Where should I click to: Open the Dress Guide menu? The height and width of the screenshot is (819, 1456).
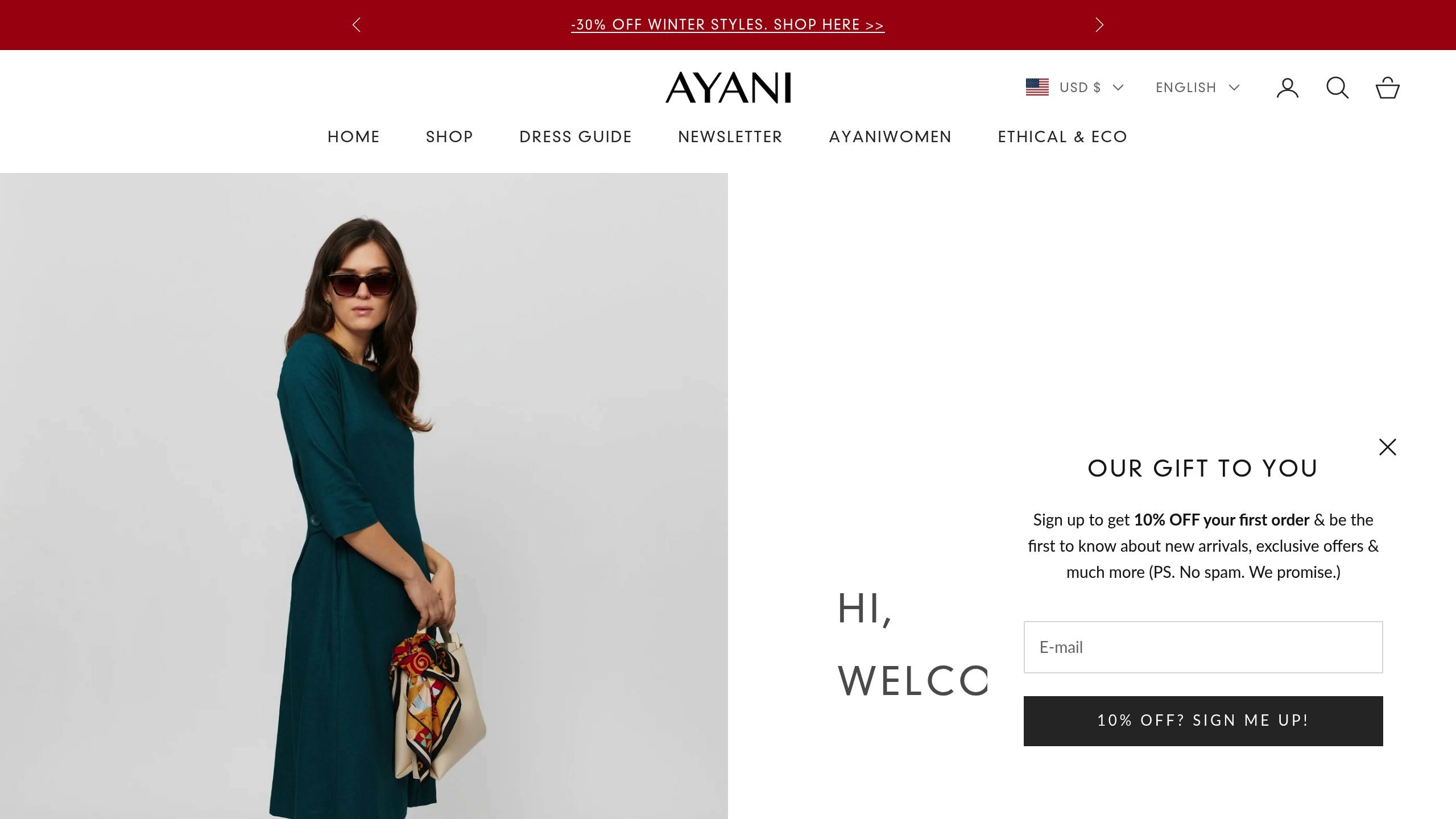[x=576, y=137]
